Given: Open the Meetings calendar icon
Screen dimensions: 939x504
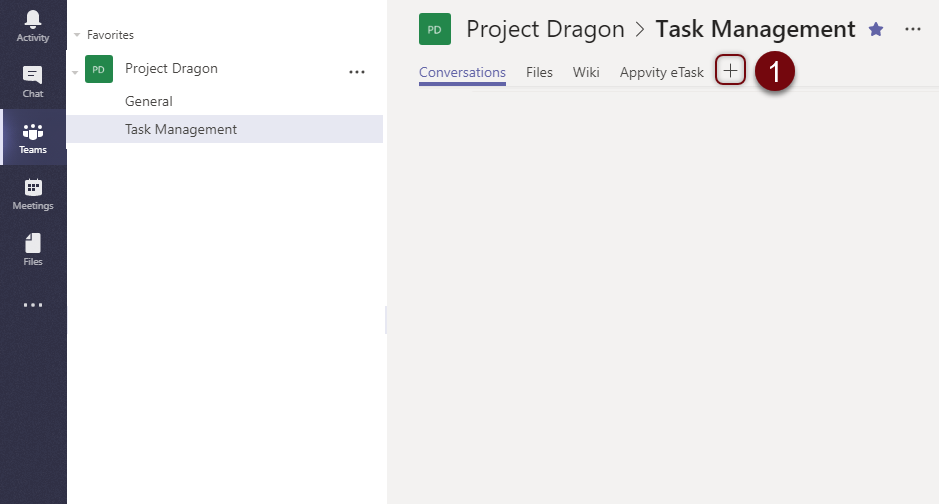Looking at the screenshot, I should (x=33, y=194).
